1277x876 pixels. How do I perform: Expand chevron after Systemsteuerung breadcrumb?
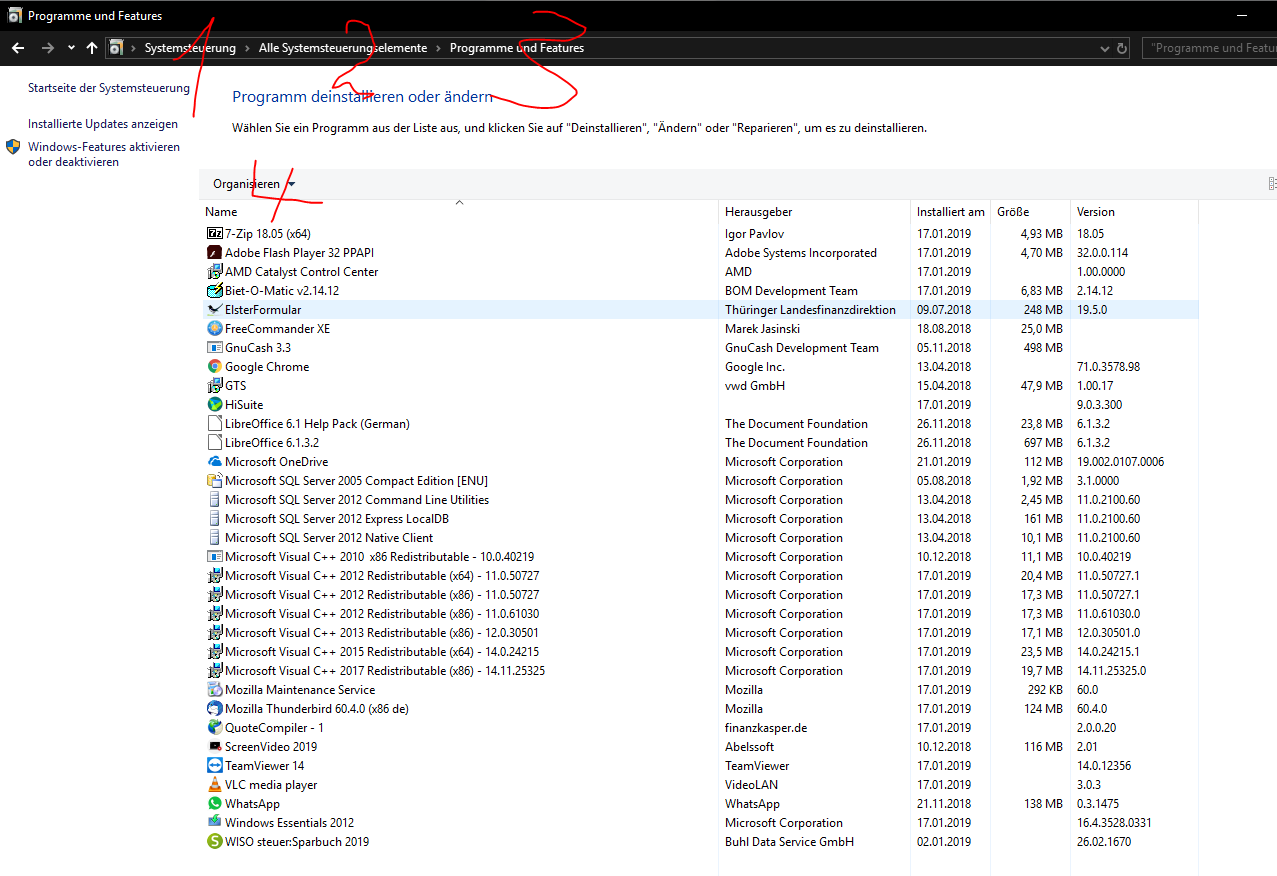click(247, 48)
